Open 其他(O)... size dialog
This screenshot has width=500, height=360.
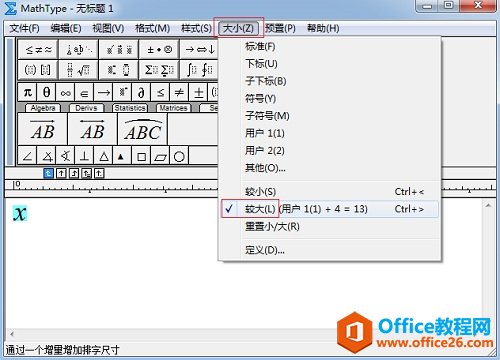click(x=330, y=168)
